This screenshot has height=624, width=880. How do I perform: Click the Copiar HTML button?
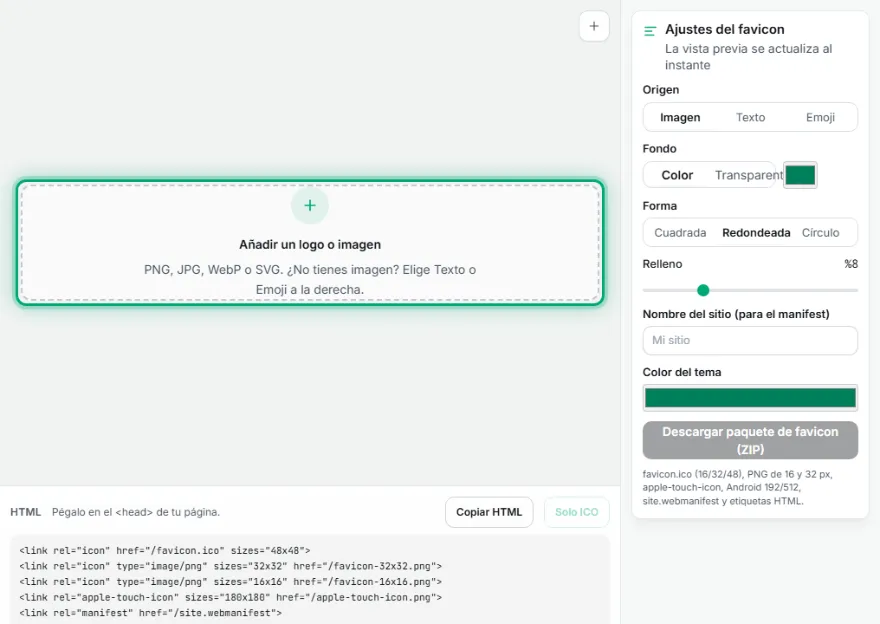click(489, 512)
